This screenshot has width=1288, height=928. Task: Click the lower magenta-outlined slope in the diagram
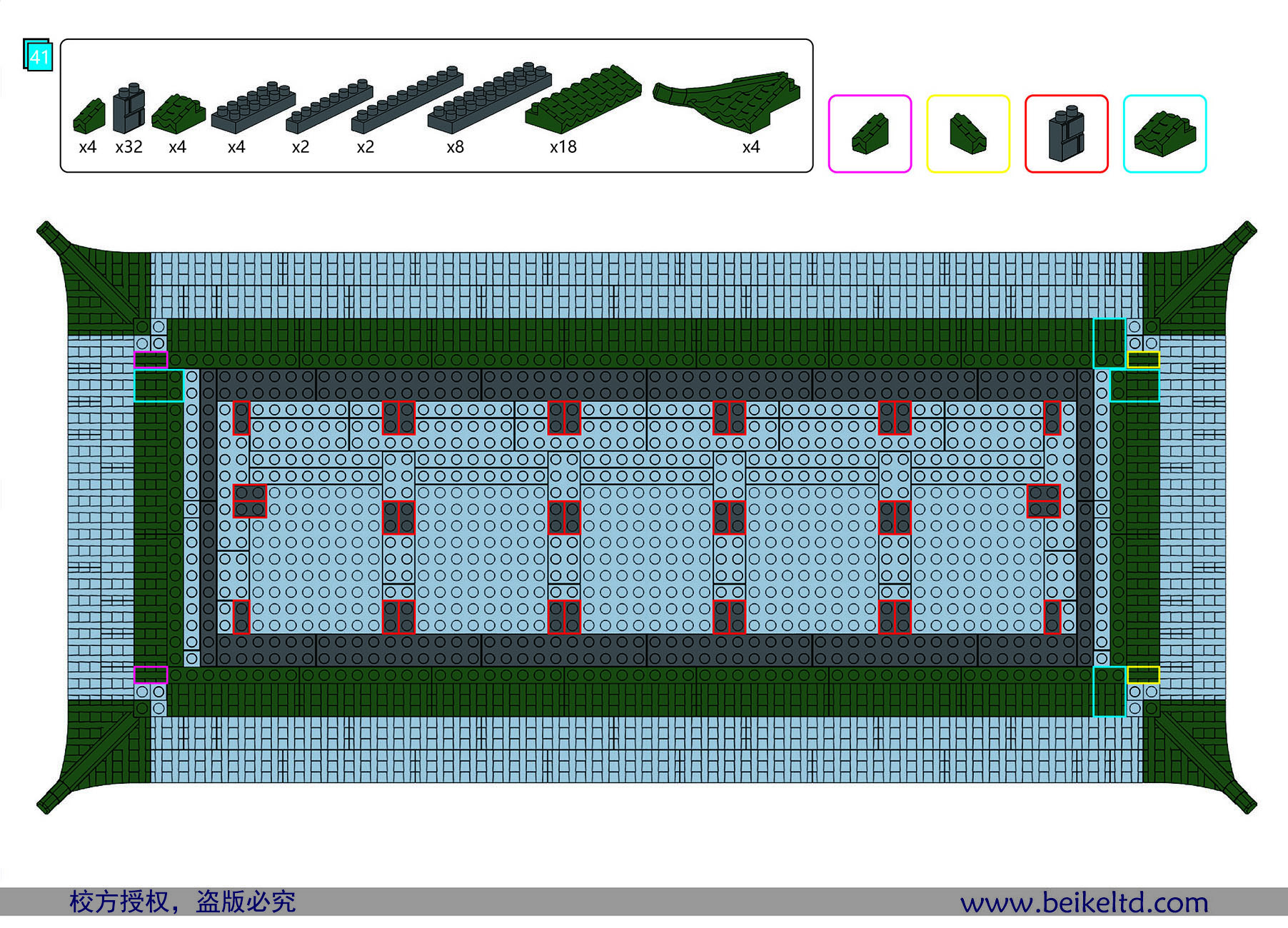tap(151, 675)
